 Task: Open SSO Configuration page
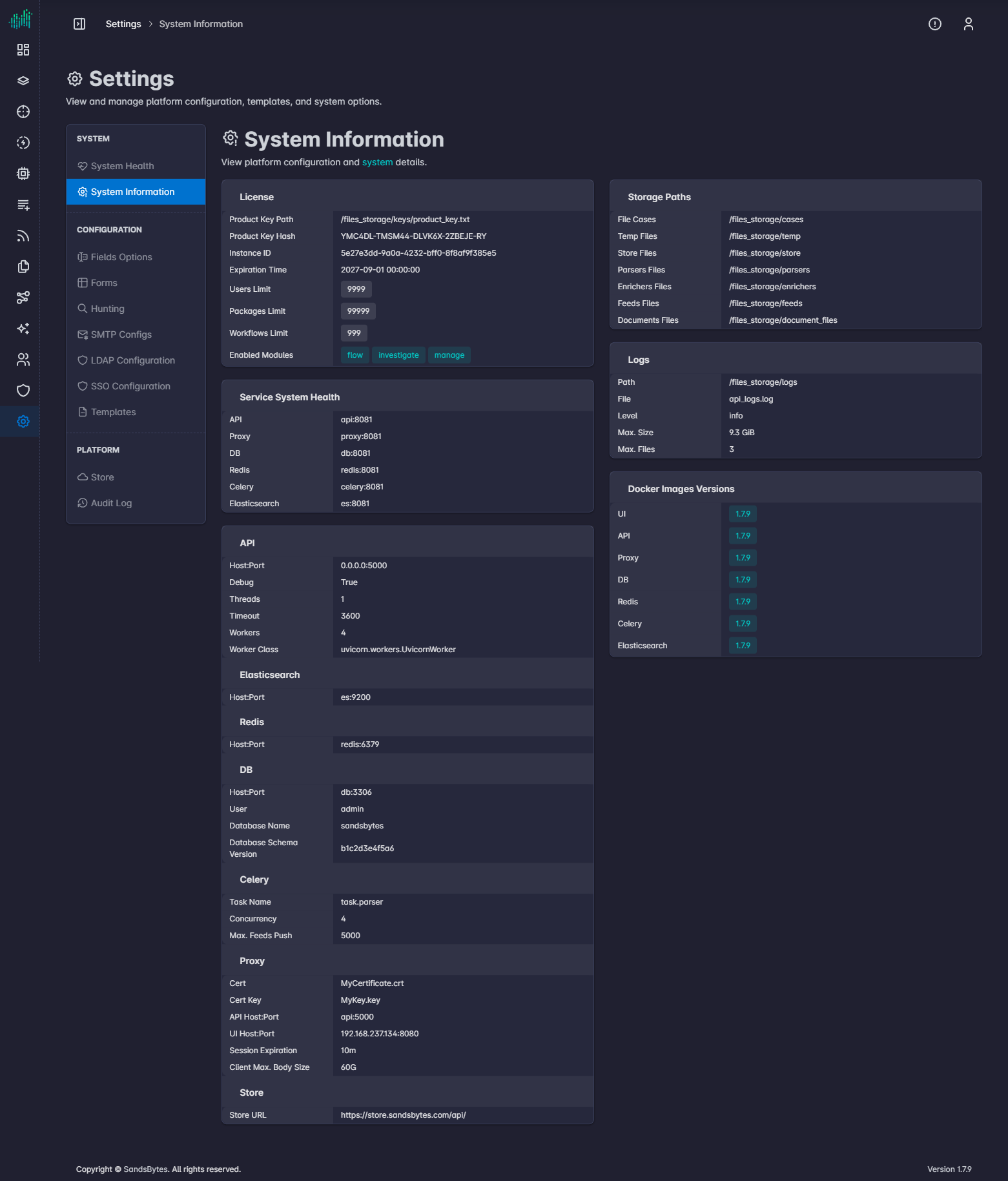click(136, 386)
